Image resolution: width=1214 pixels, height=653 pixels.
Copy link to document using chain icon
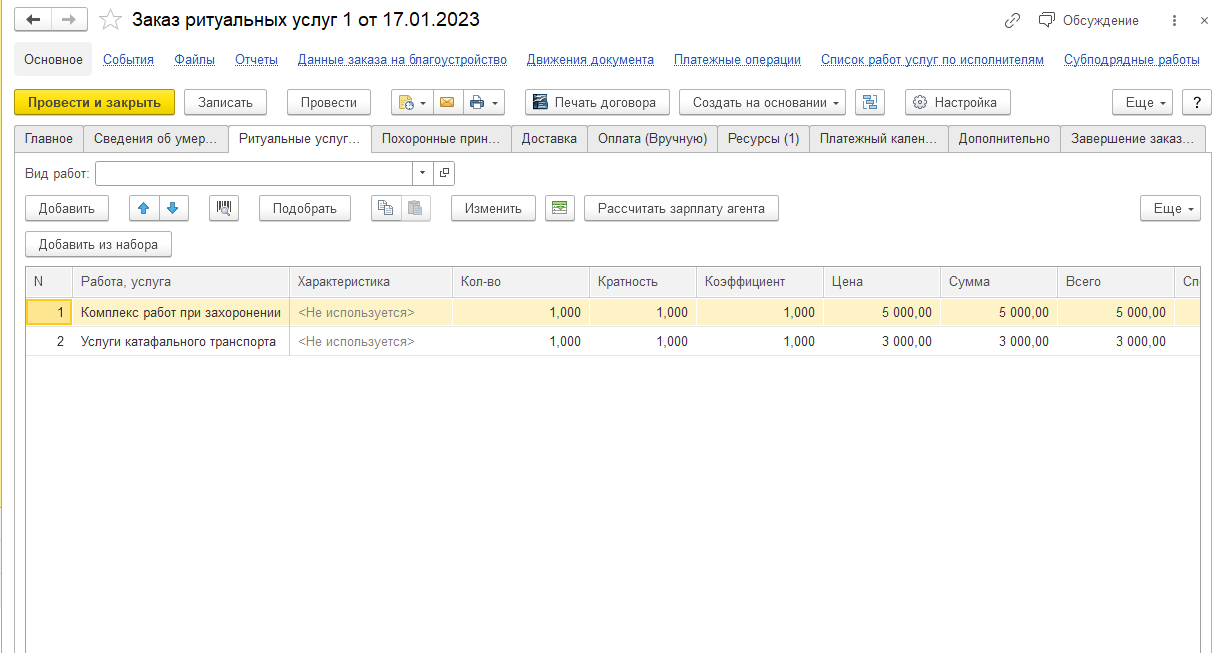[1012, 20]
